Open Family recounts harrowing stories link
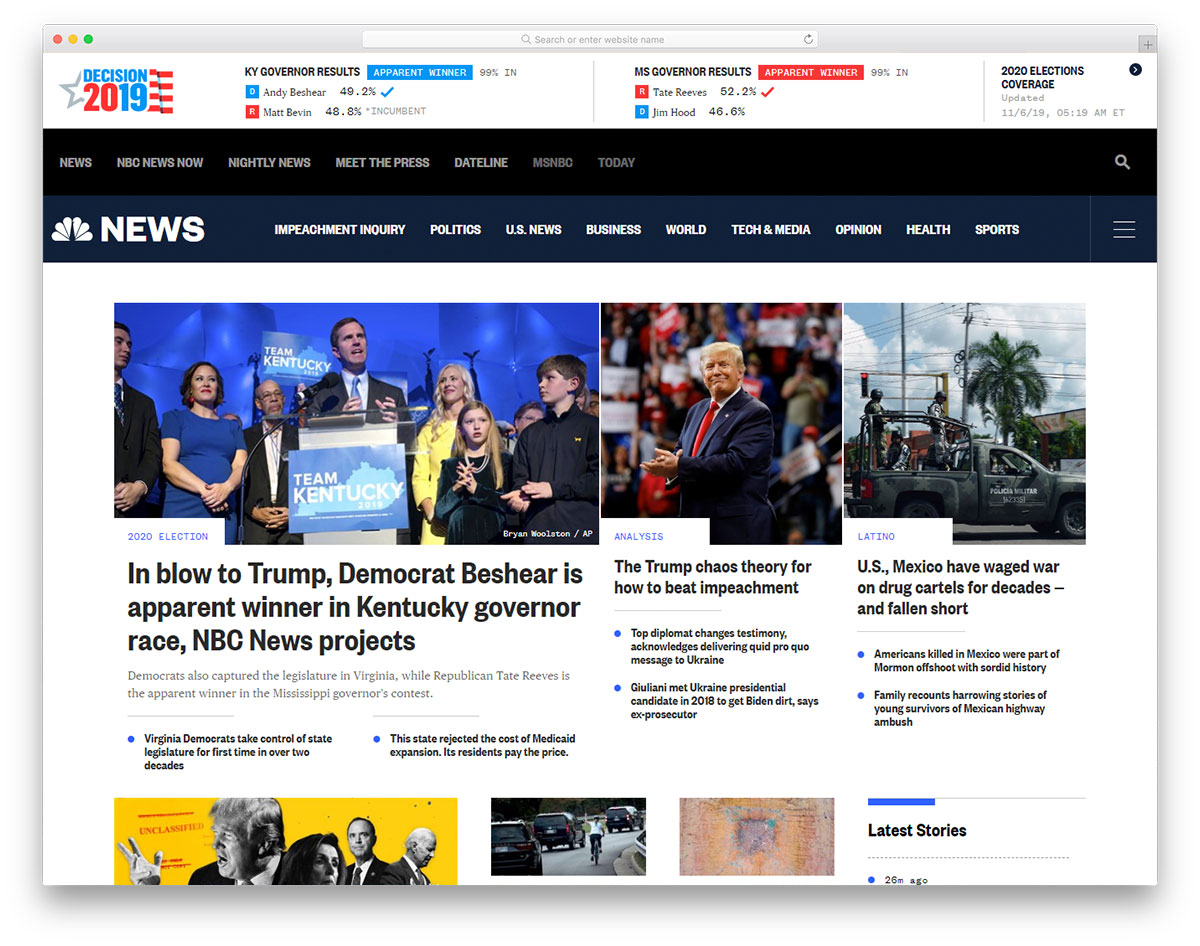Image resolution: width=1200 pixels, height=946 pixels. click(x=960, y=708)
